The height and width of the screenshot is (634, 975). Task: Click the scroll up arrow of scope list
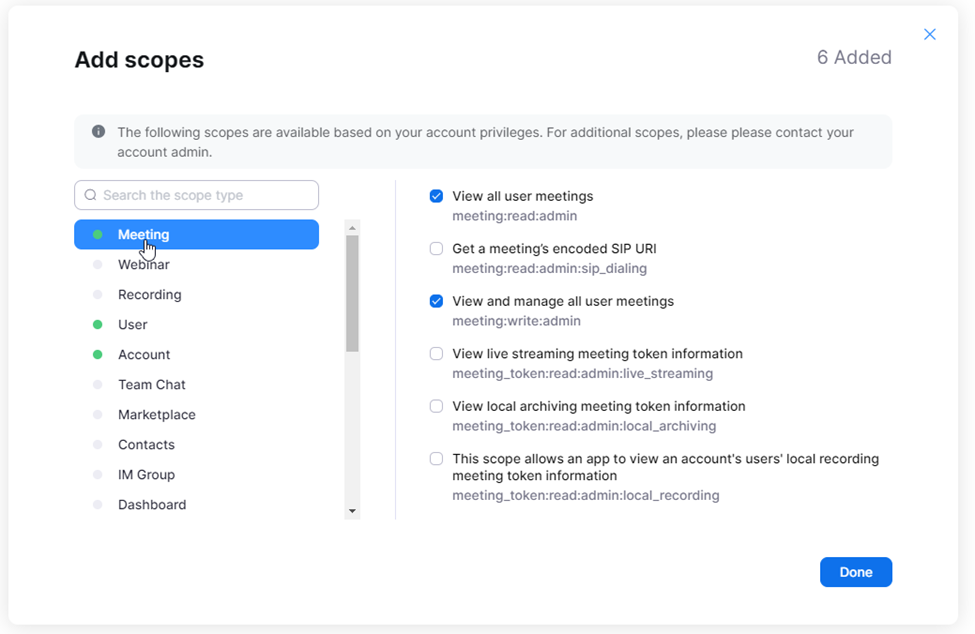click(353, 228)
